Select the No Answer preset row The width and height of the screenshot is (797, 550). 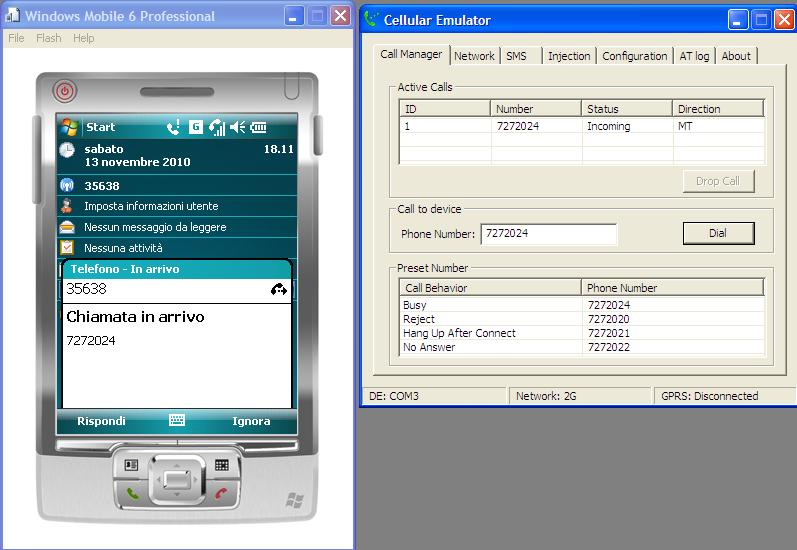point(582,347)
